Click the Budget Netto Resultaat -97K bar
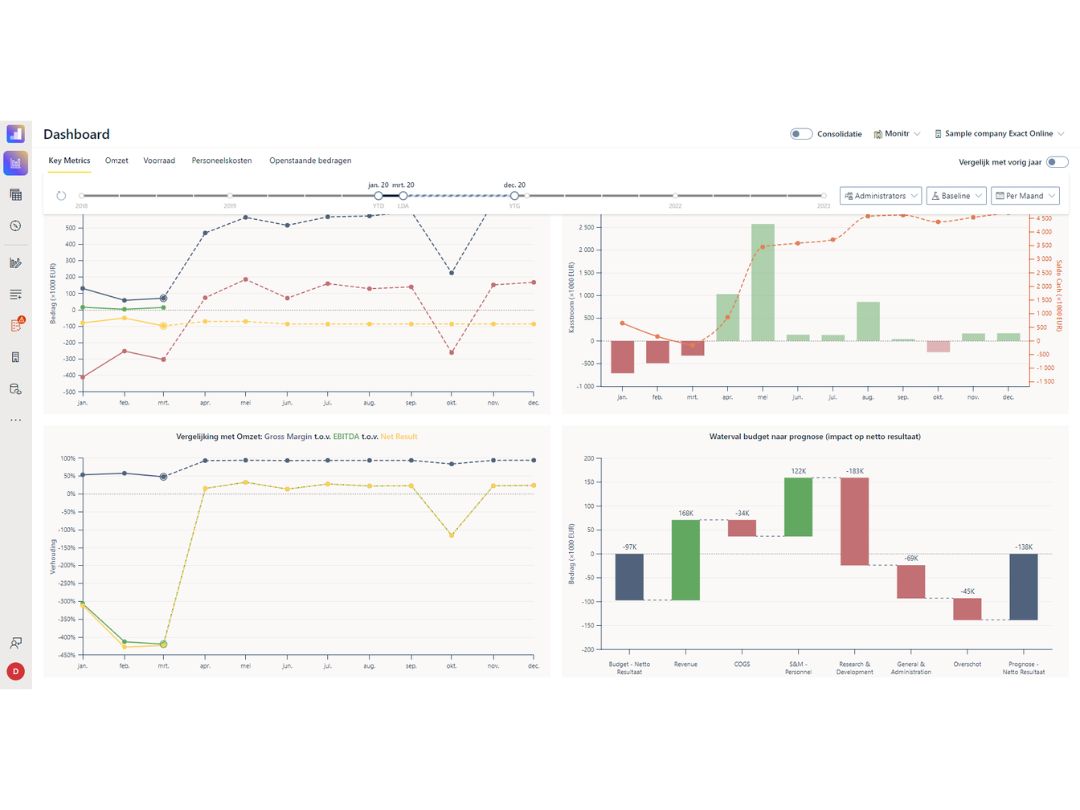The image size is (1080, 810). 629,577
